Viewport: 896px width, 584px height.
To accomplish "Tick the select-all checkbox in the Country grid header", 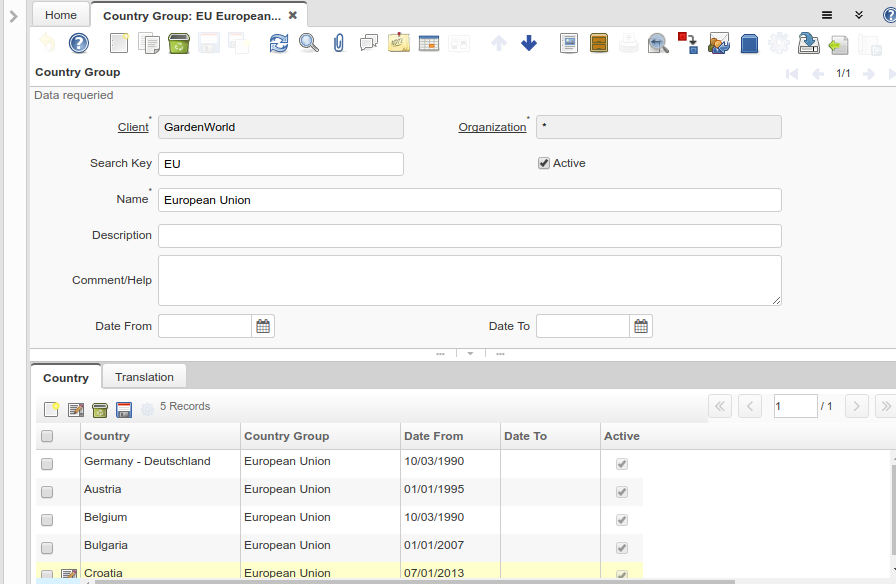I will 47,436.
